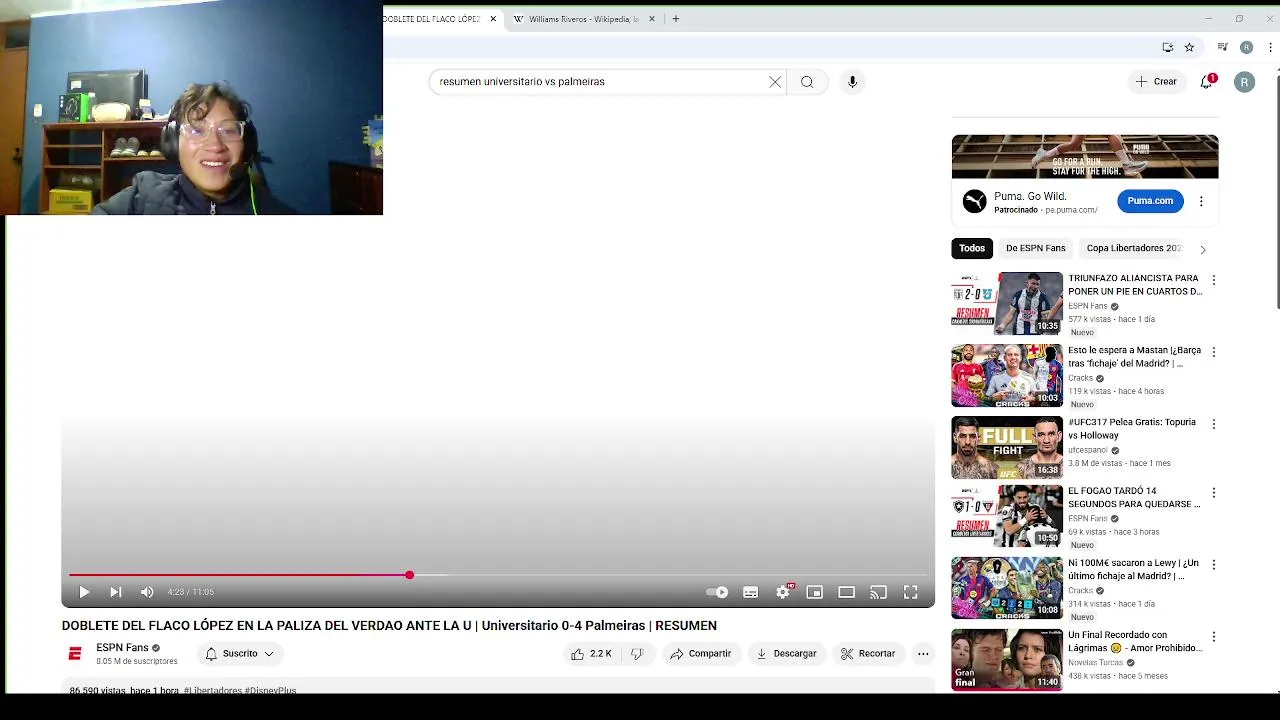
Task: Open the ESPN Fans channel name
Action: click(x=122, y=648)
